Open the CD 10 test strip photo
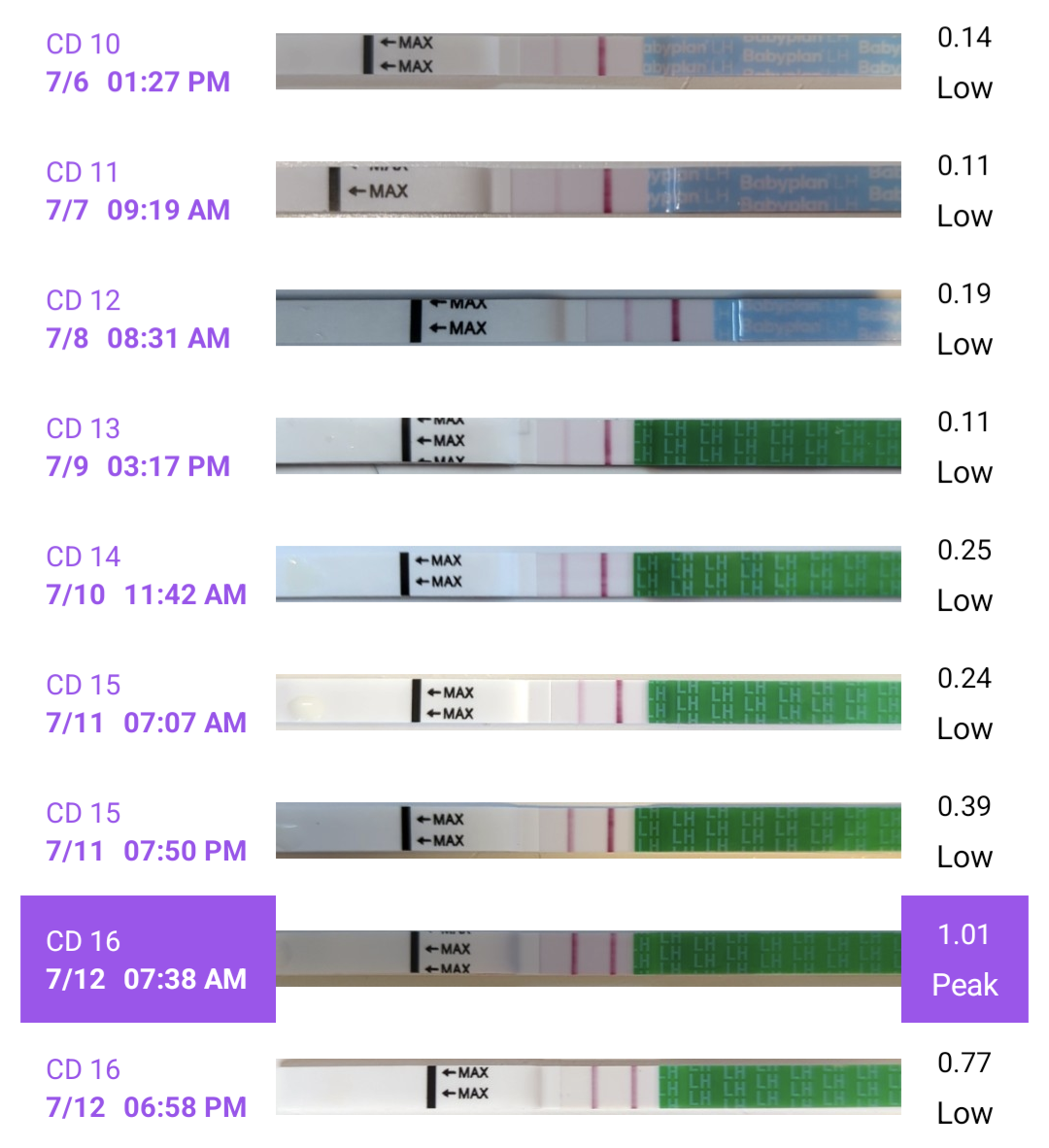 588,61
